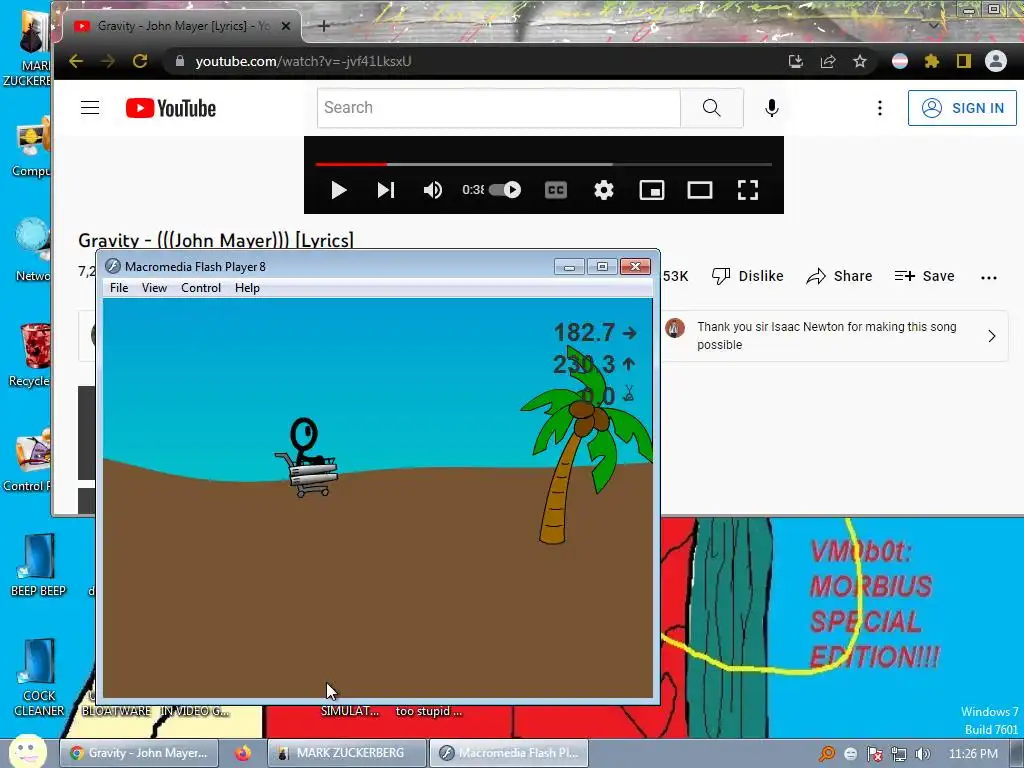Click the stick figure in shopping cart
1024x768 pixels.
pyautogui.click(x=306, y=458)
